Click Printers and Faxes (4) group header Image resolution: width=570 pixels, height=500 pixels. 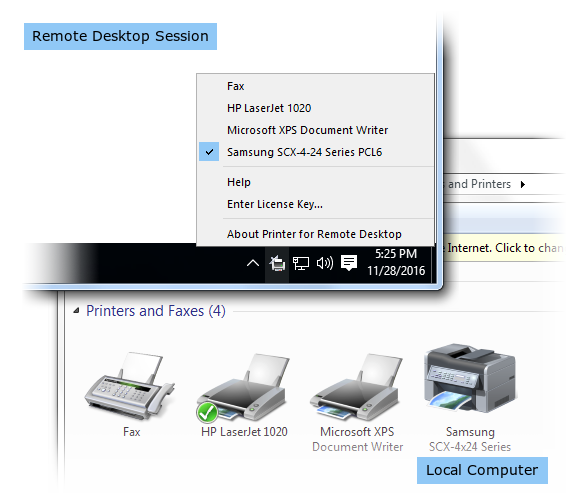click(x=156, y=311)
